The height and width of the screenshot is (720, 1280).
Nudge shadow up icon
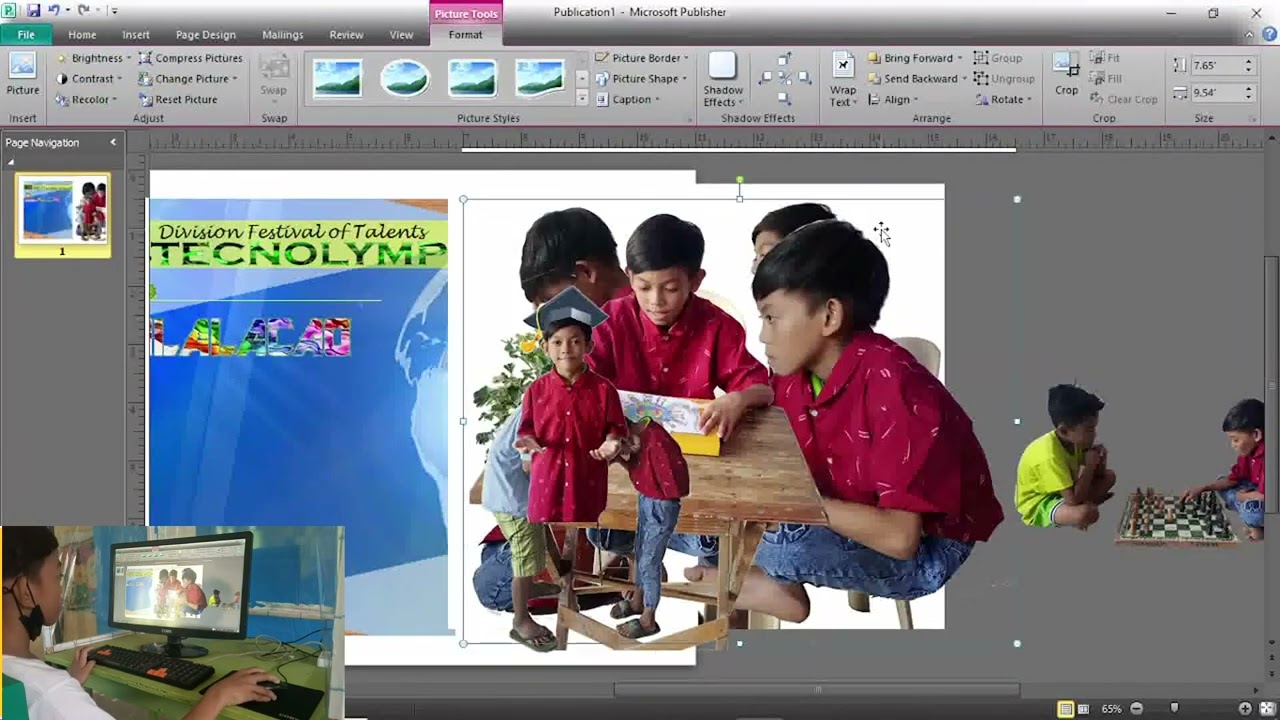(784, 59)
